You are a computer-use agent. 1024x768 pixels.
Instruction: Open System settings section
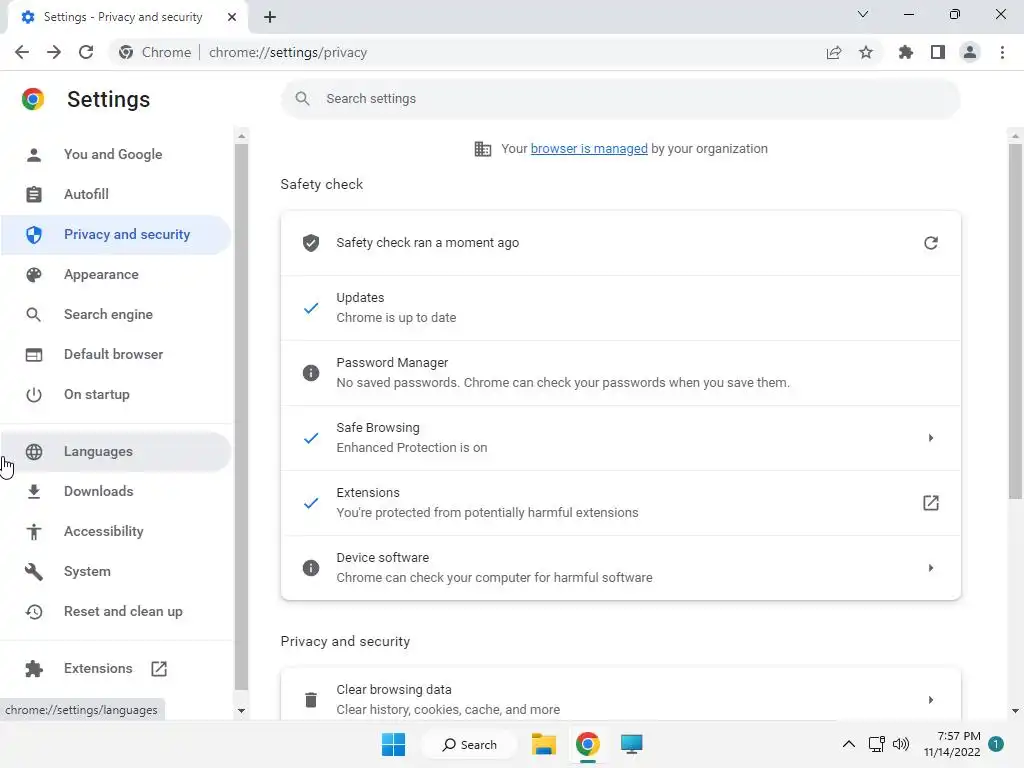pyautogui.click(x=116, y=571)
